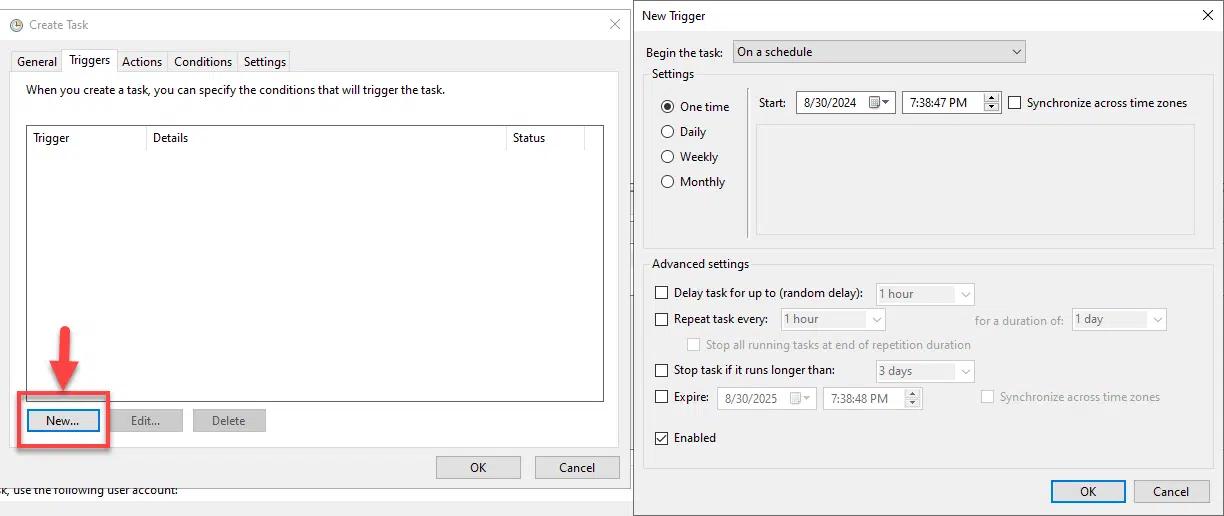Screen dimensions: 1224x516
Task: Adjust the Expire time spinner arrows
Action: pyautogui.click(x=913, y=398)
